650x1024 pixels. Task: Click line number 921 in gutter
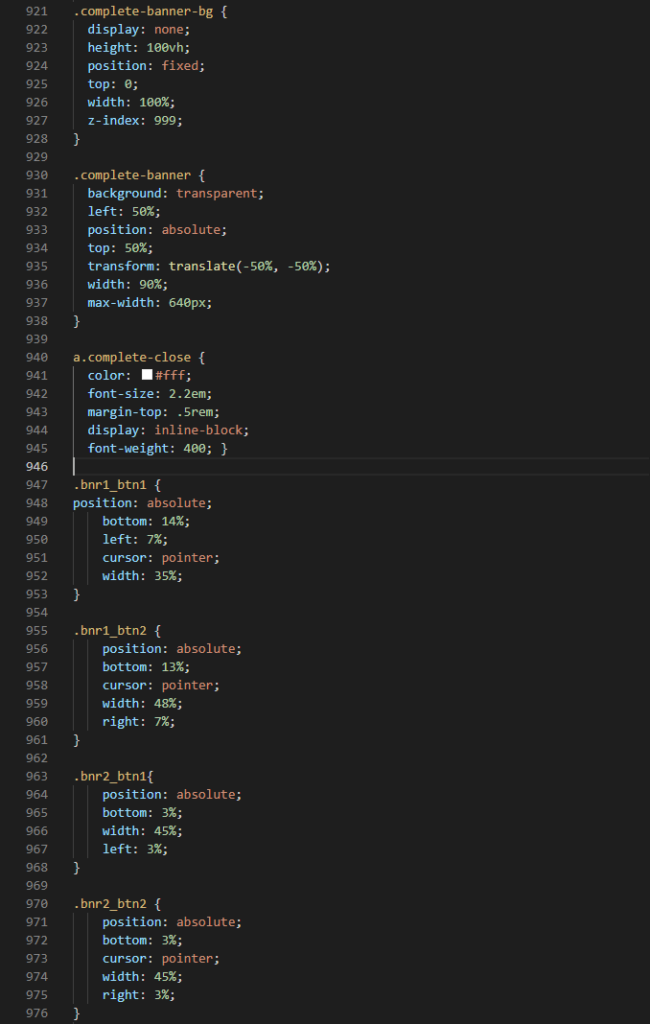pos(37,11)
